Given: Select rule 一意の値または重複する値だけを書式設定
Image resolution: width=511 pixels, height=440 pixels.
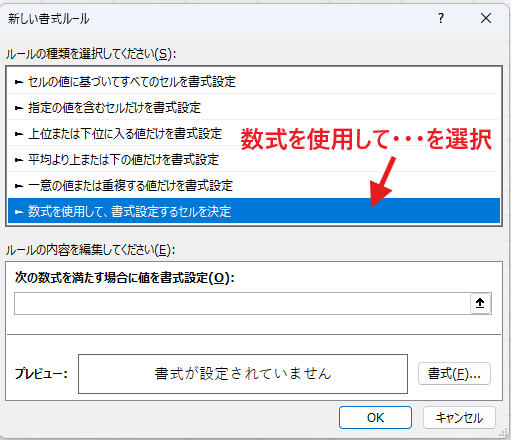Looking at the screenshot, I should click(x=254, y=185).
